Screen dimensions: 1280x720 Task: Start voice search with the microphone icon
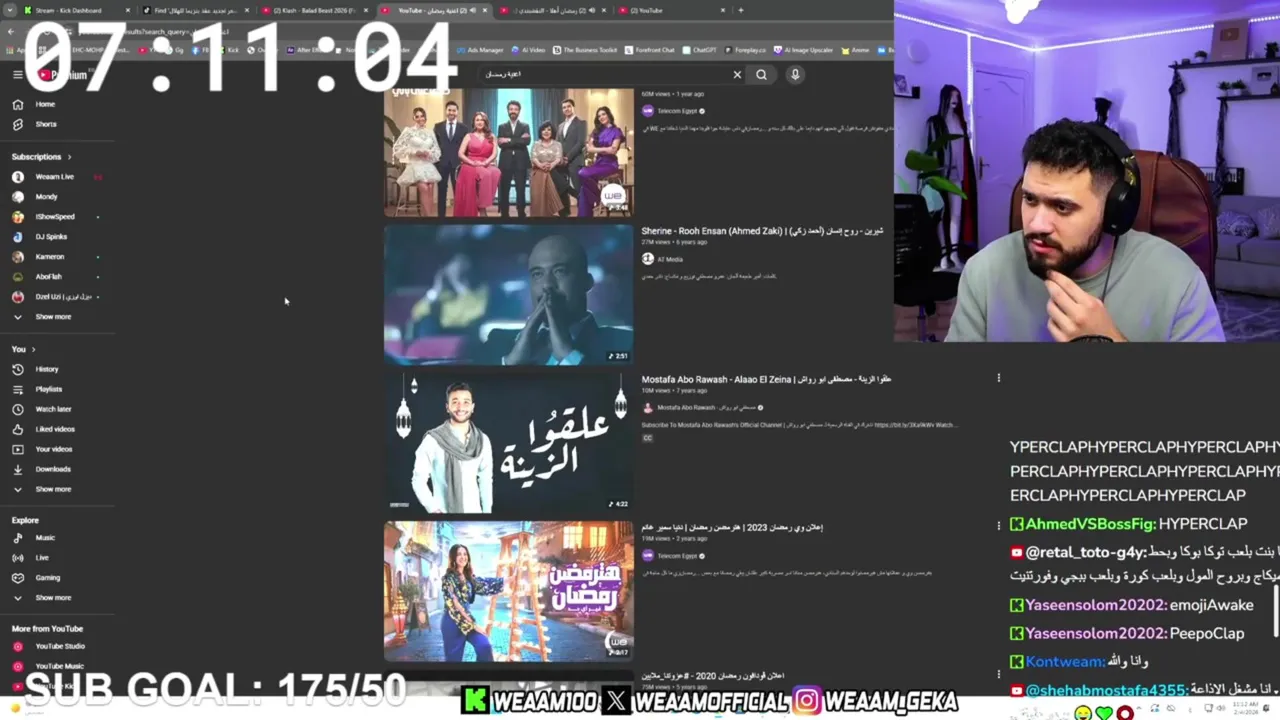(795, 74)
